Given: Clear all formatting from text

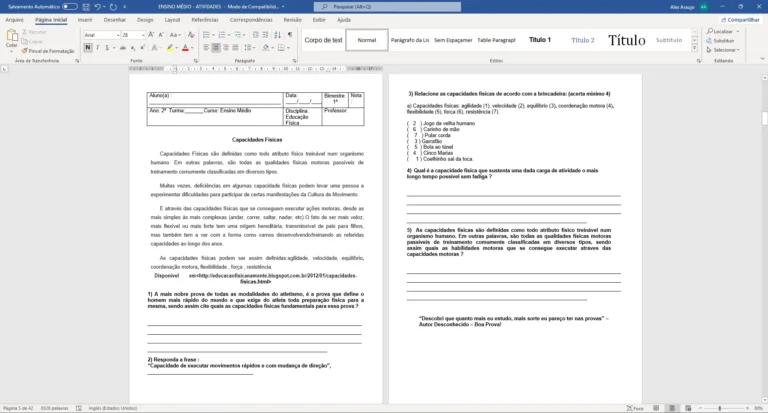Looking at the screenshot, I should (191, 35).
